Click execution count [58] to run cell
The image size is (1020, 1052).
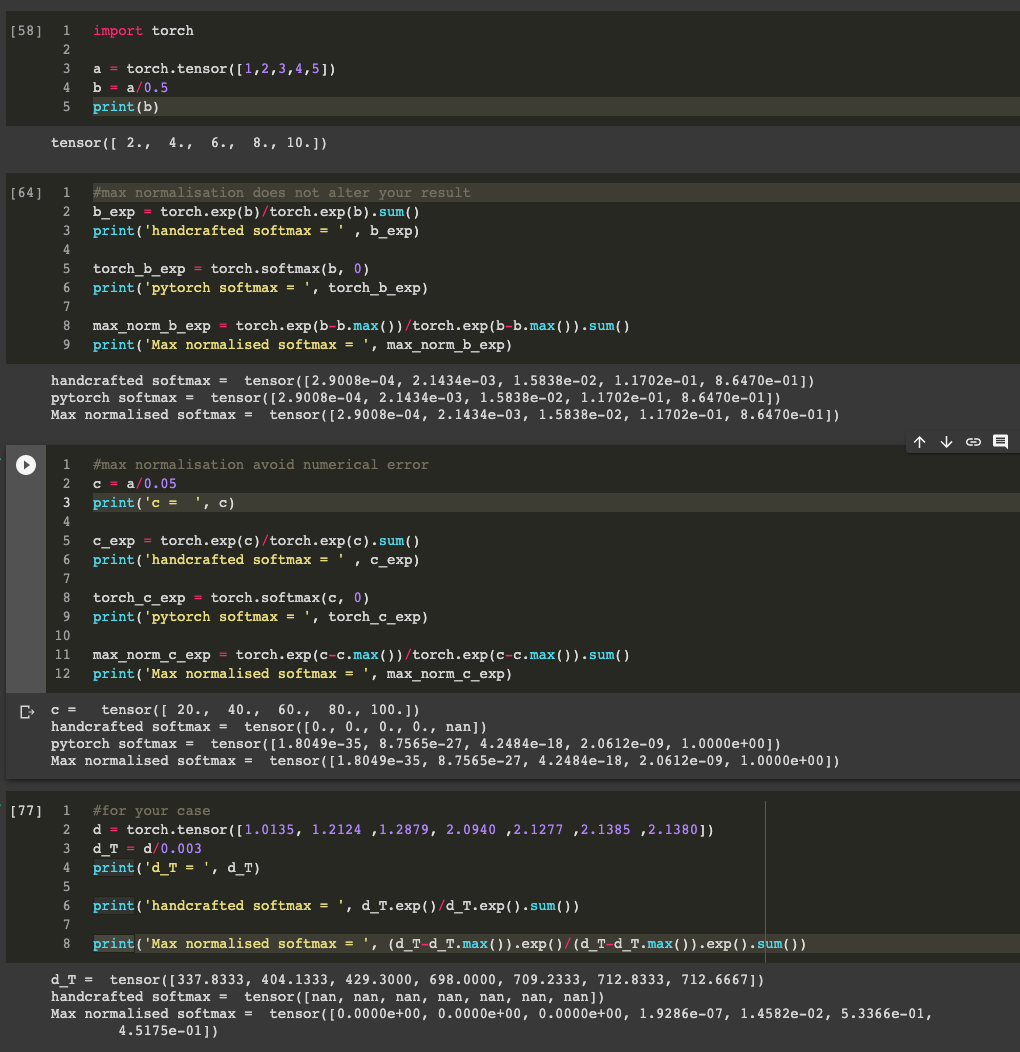(x=25, y=31)
